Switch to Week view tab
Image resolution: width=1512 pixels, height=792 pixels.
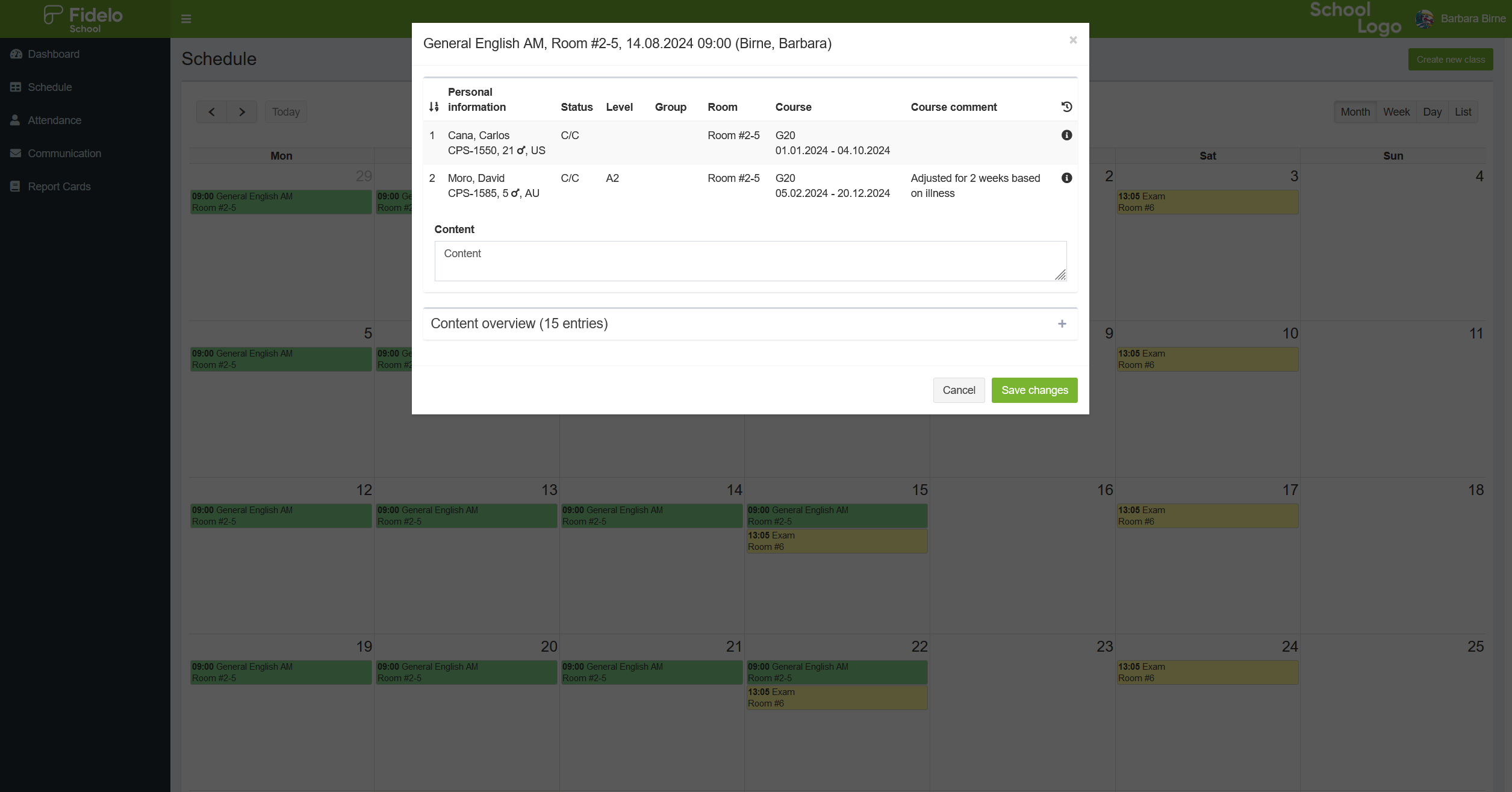tap(1396, 112)
